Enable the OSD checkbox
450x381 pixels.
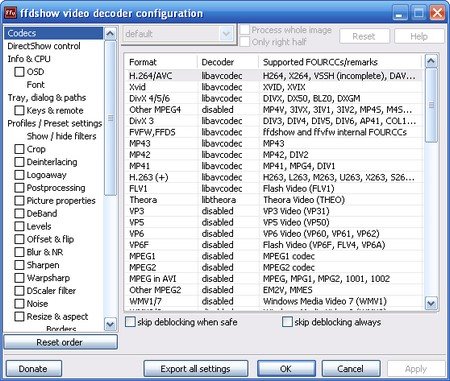pyautogui.click(x=19, y=72)
